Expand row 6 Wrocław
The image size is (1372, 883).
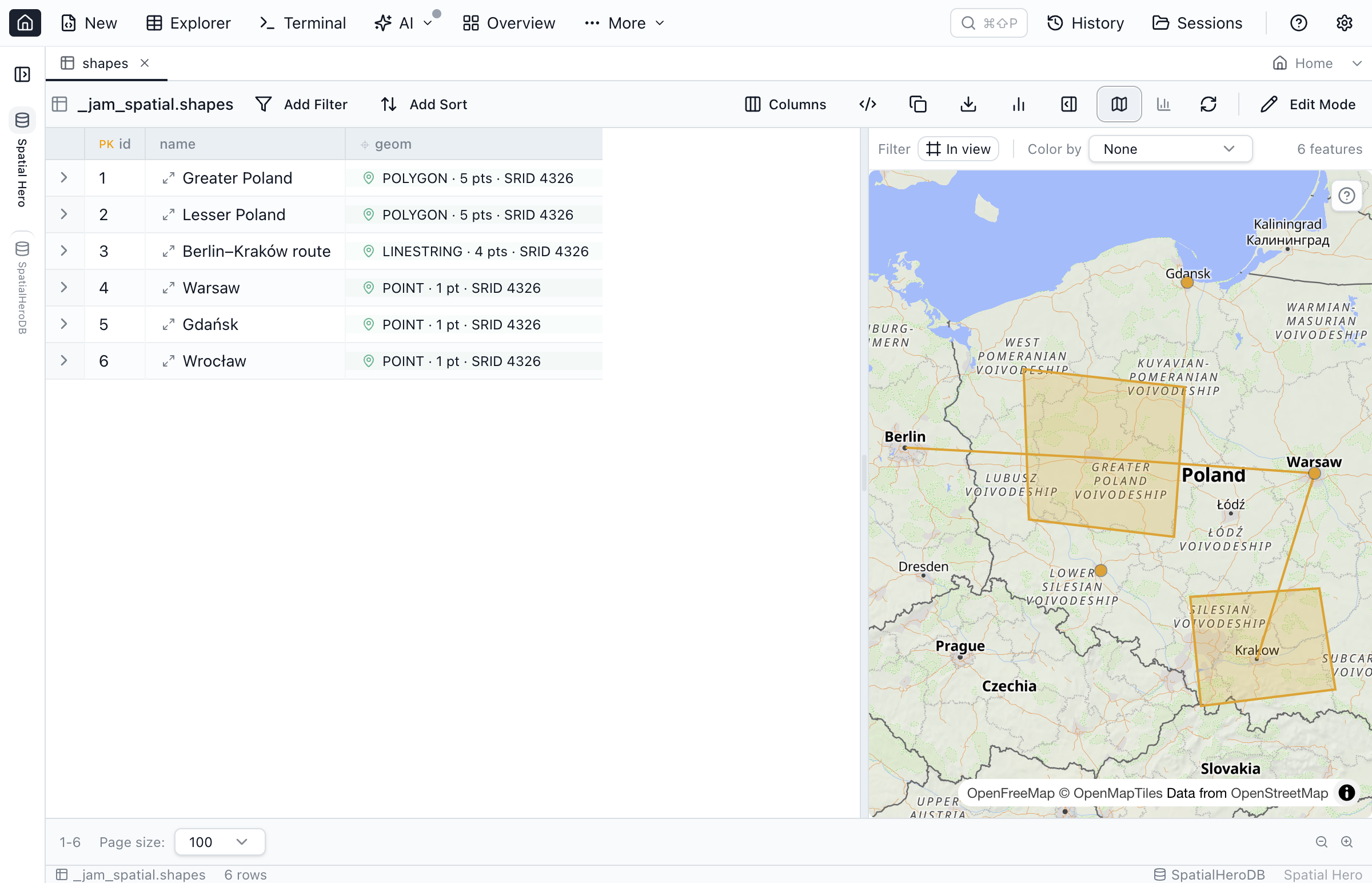pyautogui.click(x=64, y=361)
